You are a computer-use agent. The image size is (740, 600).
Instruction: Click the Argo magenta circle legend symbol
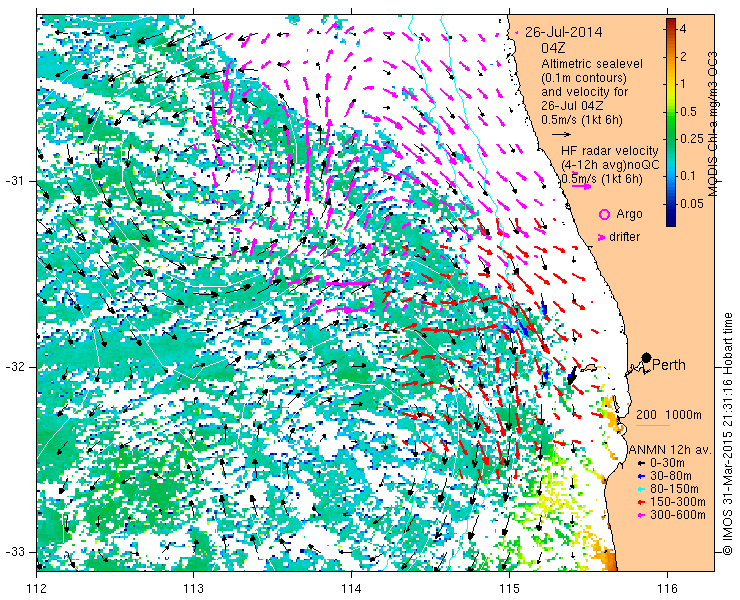[604, 214]
